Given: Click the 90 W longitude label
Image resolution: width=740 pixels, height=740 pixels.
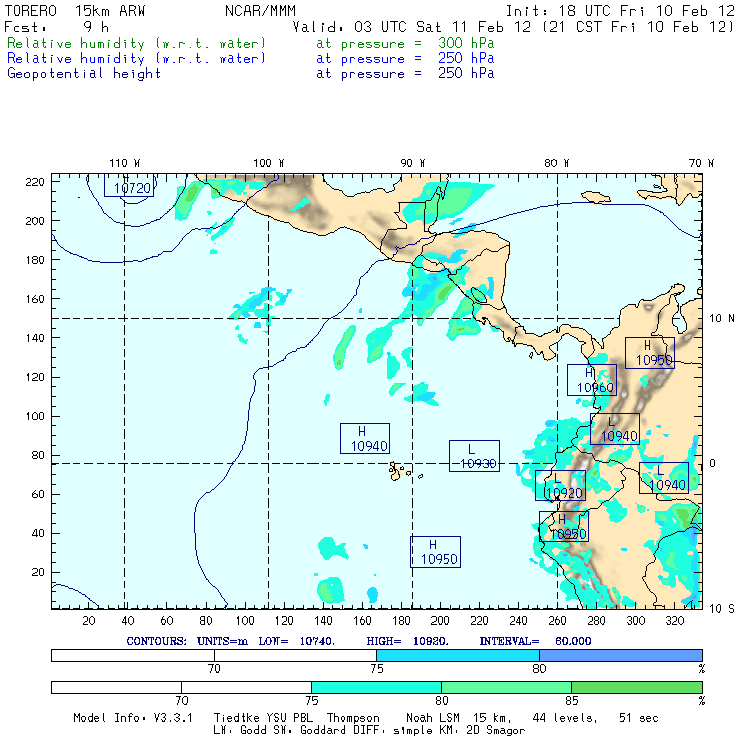Looking at the screenshot, I should 413,163.
